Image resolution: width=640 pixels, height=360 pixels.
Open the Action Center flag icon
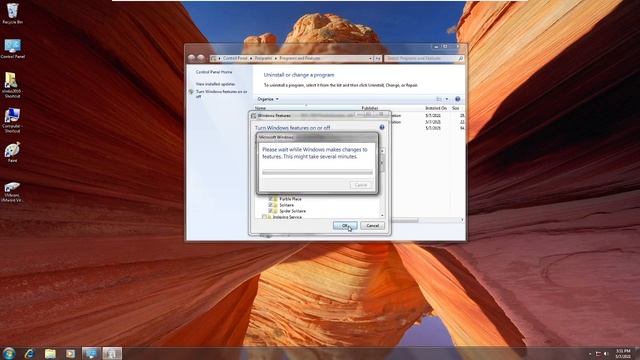tap(598, 354)
